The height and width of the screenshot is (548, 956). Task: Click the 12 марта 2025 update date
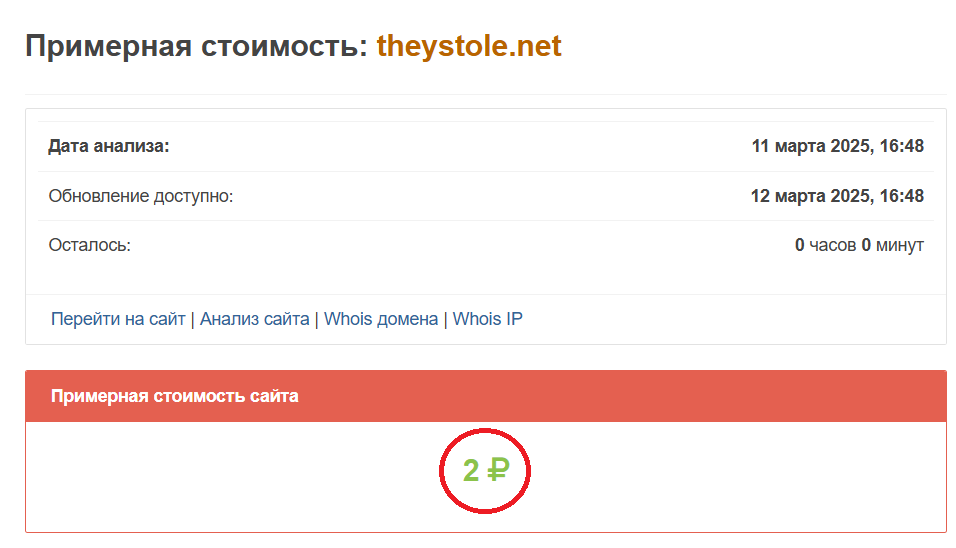[809, 196]
